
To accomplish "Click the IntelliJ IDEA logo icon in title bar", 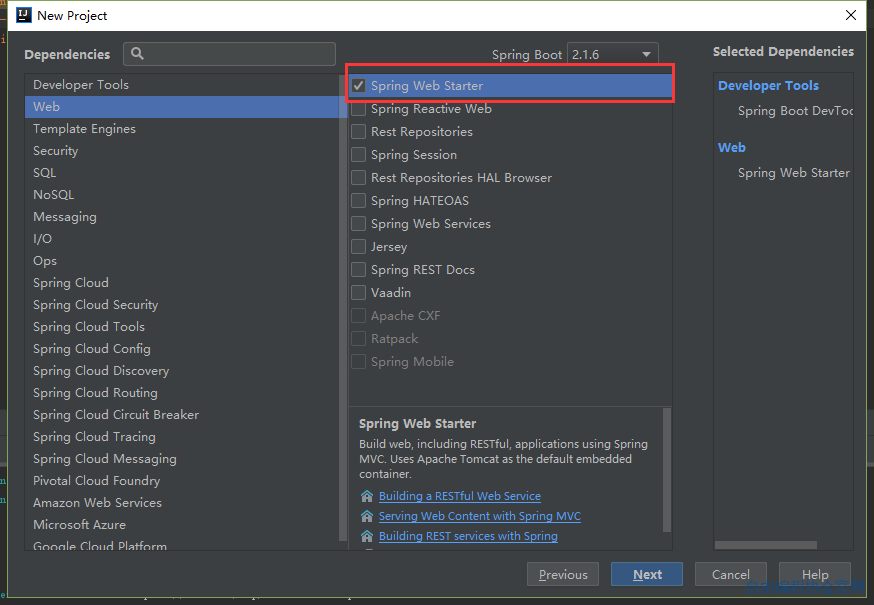I will (x=24, y=15).
